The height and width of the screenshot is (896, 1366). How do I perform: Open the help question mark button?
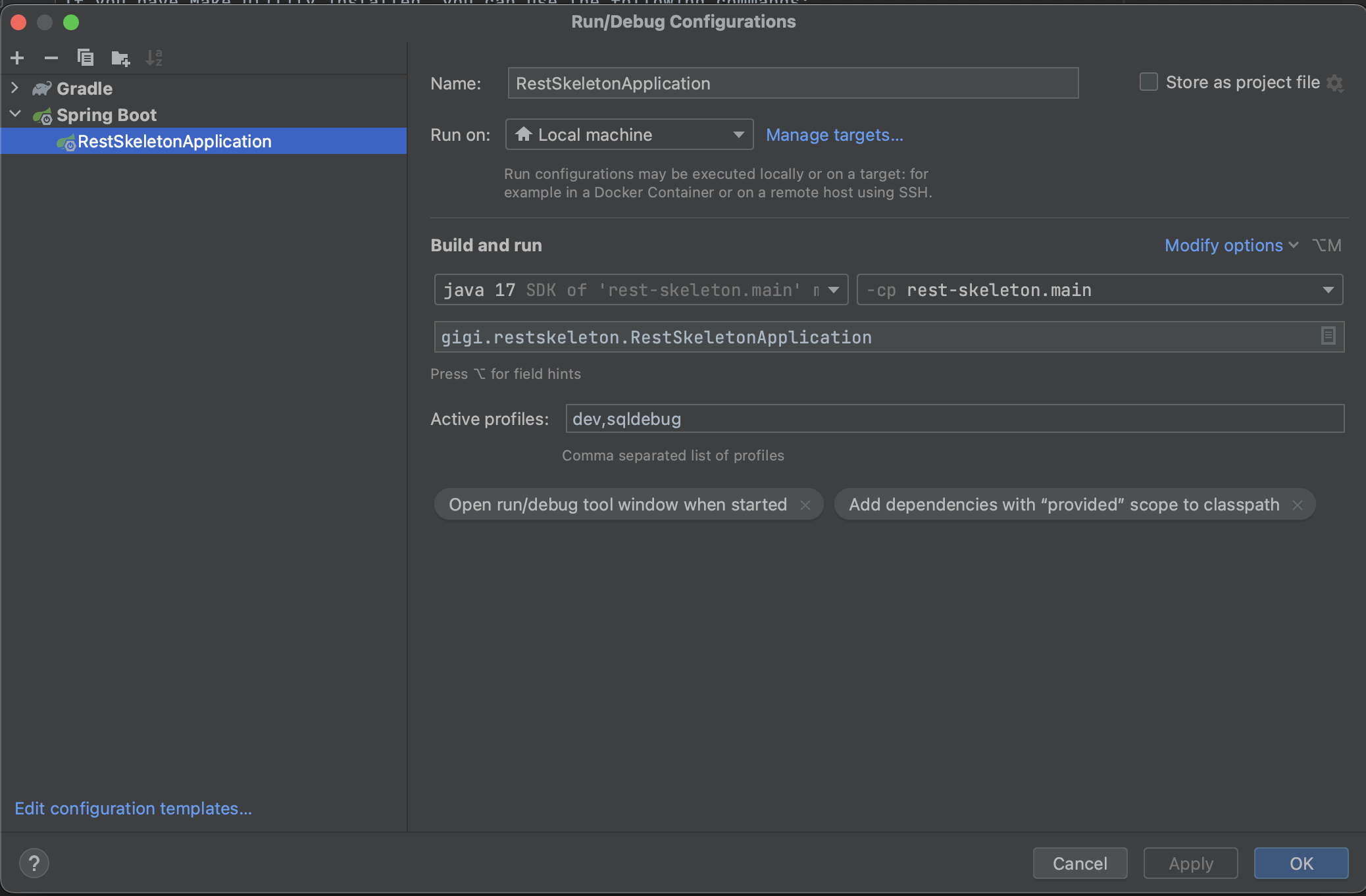click(34, 863)
